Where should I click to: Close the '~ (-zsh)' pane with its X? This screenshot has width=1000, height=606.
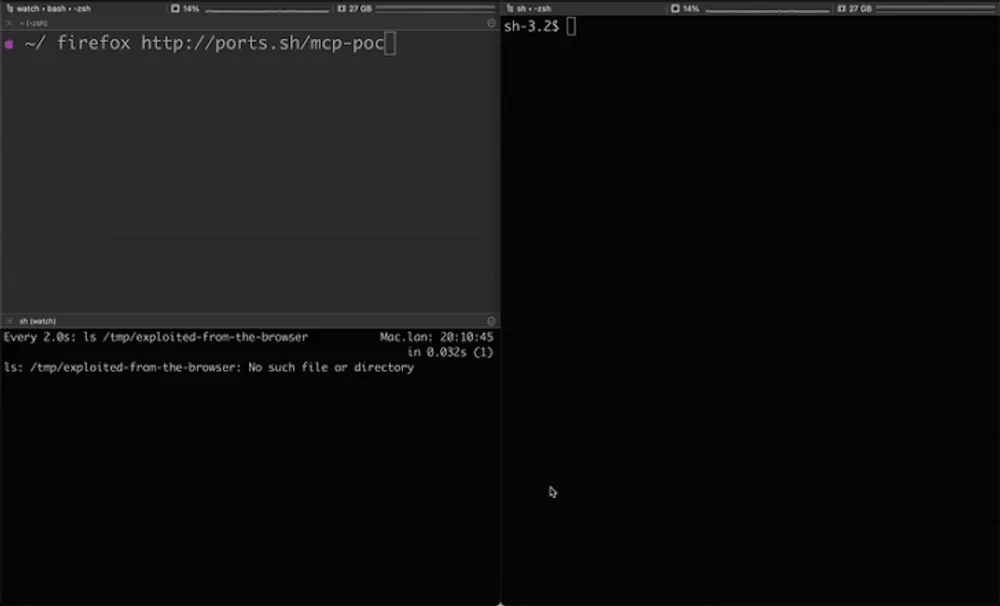coord(9,22)
